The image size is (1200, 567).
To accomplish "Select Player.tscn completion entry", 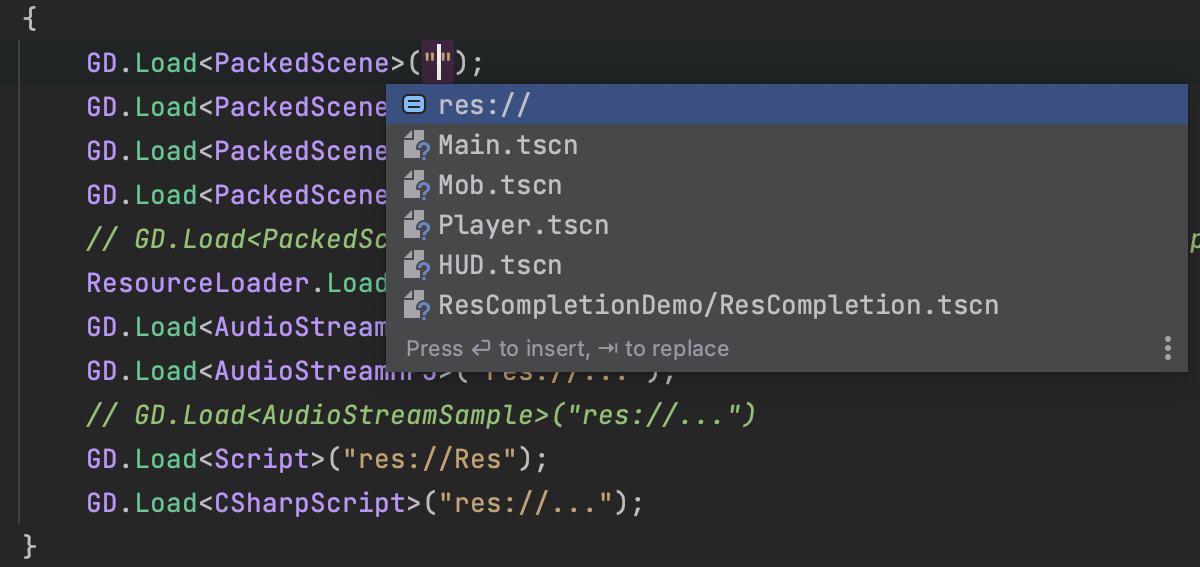I will (x=523, y=225).
